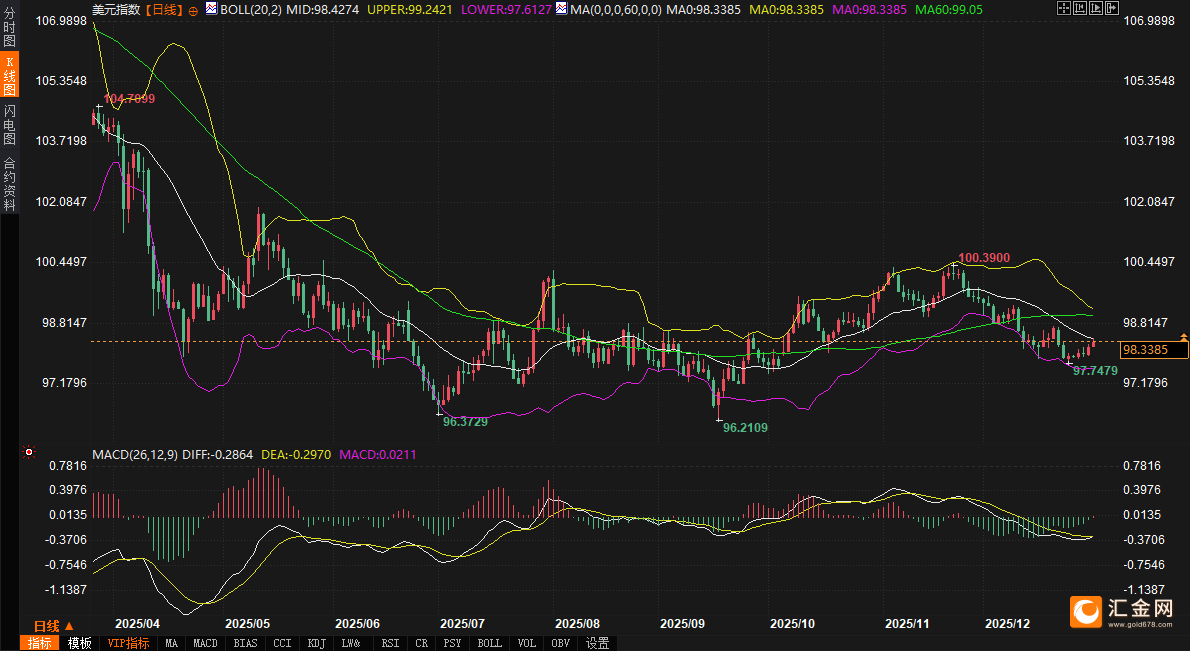
Task: Open the 设置 button in indicator bar
Action: pyautogui.click(x=597, y=643)
